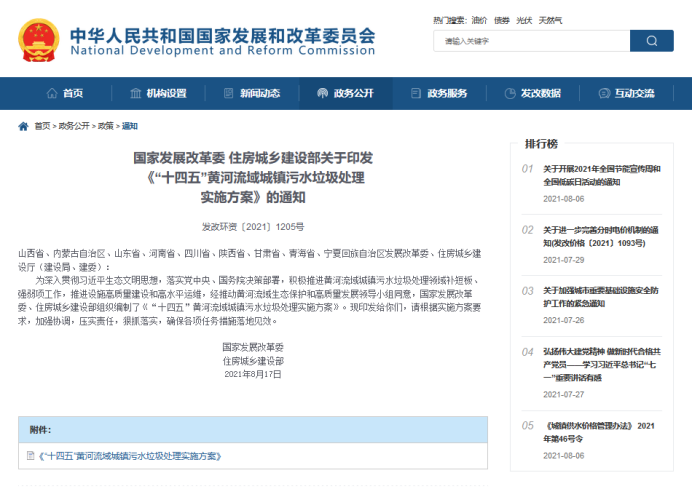The height and width of the screenshot is (490, 692).
Task: Click the English title National Development and Reform Commission
Action: (x=222, y=51)
